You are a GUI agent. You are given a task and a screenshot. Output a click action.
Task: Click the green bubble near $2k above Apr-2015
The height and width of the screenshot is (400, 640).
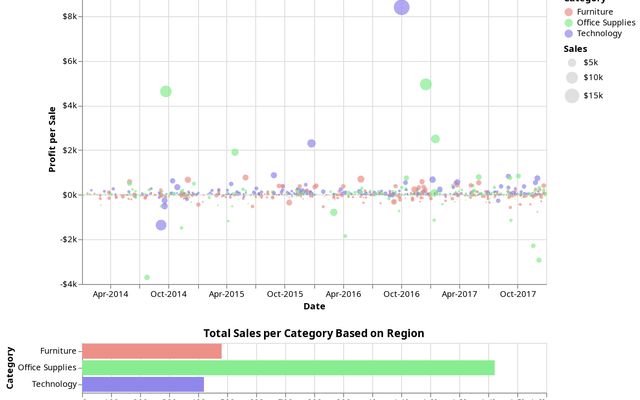pyautogui.click(x=235, y=152)
